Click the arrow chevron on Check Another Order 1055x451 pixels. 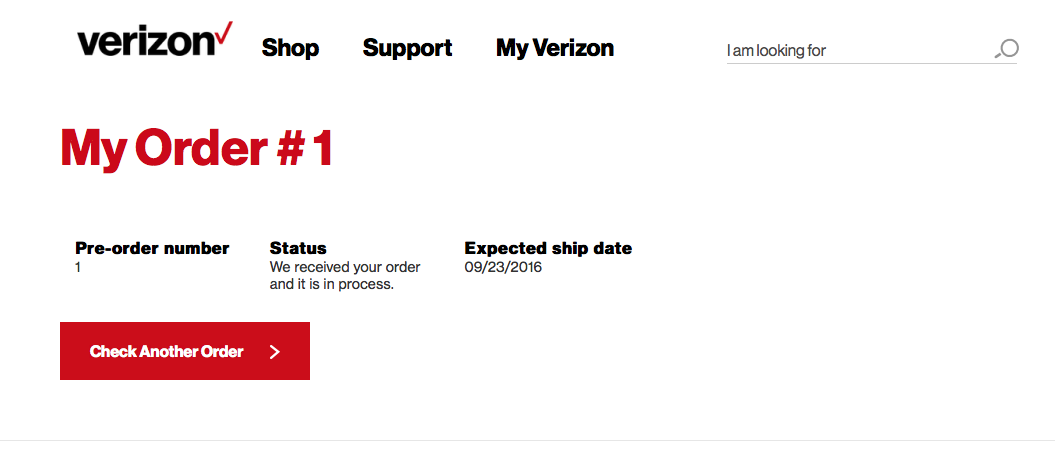275,352
